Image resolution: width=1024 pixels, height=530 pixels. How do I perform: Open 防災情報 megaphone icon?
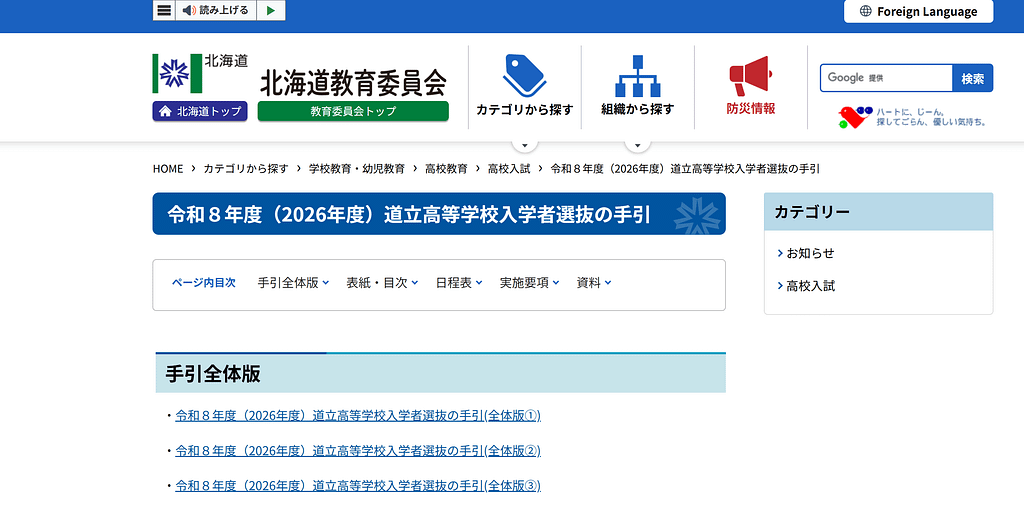pos(750,76)
